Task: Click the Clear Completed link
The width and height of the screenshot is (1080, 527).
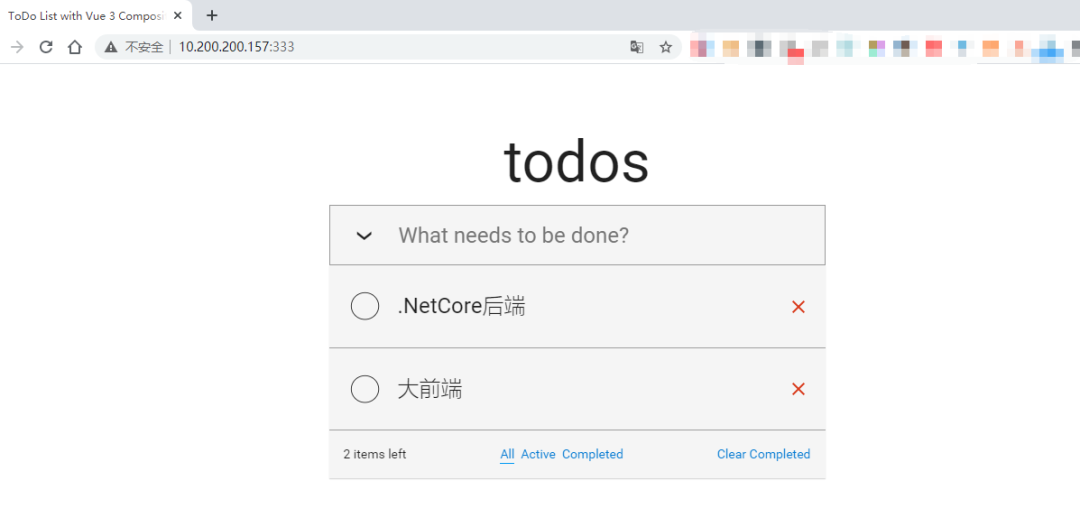Action: tap(763, 454)
